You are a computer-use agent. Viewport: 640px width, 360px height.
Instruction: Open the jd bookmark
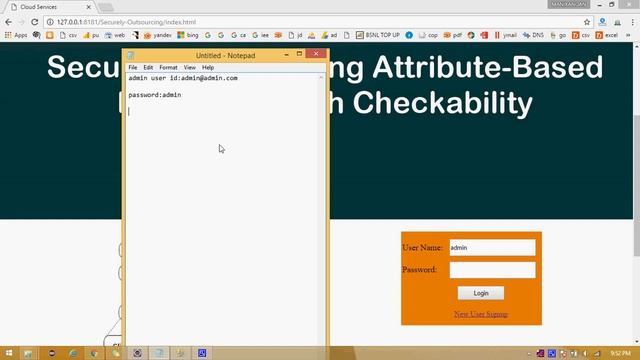pos(296,35)
